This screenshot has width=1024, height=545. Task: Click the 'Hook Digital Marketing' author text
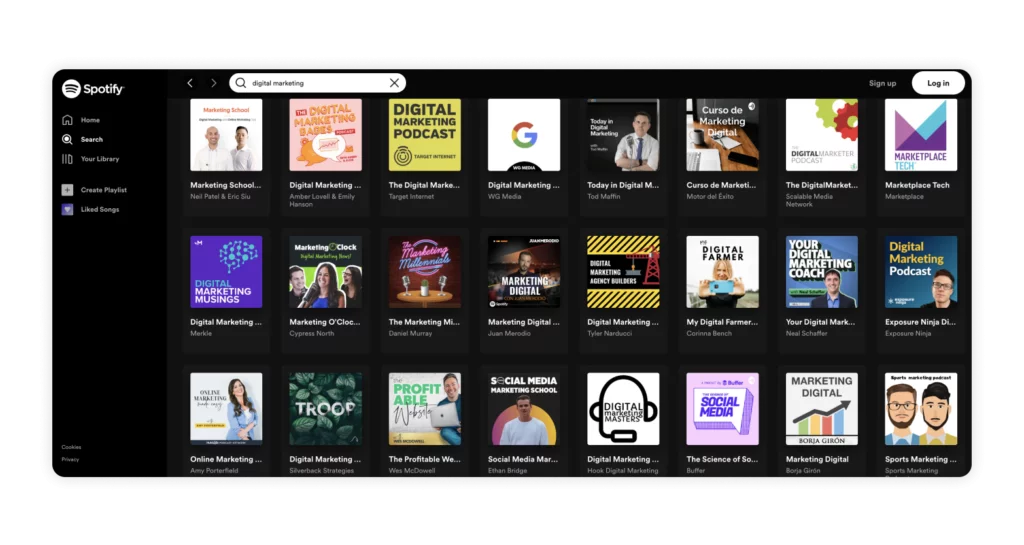[x=622, y=471]
